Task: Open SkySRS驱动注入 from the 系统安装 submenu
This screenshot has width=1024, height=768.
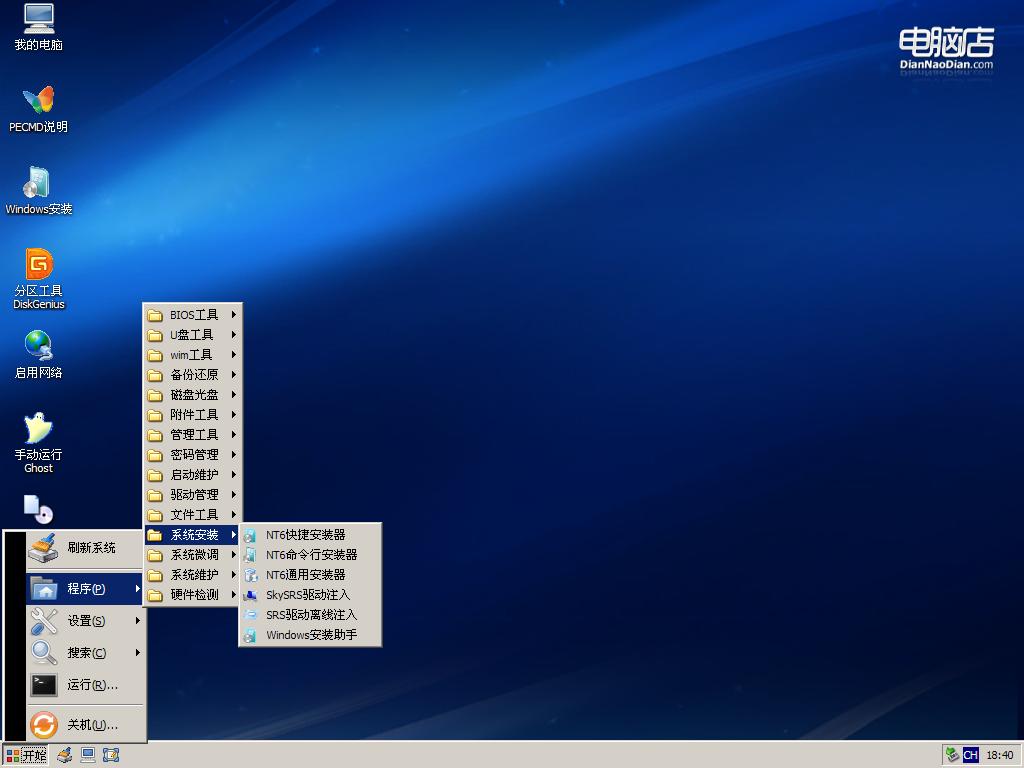Action: pyautogui.click(x=308, y=594)
